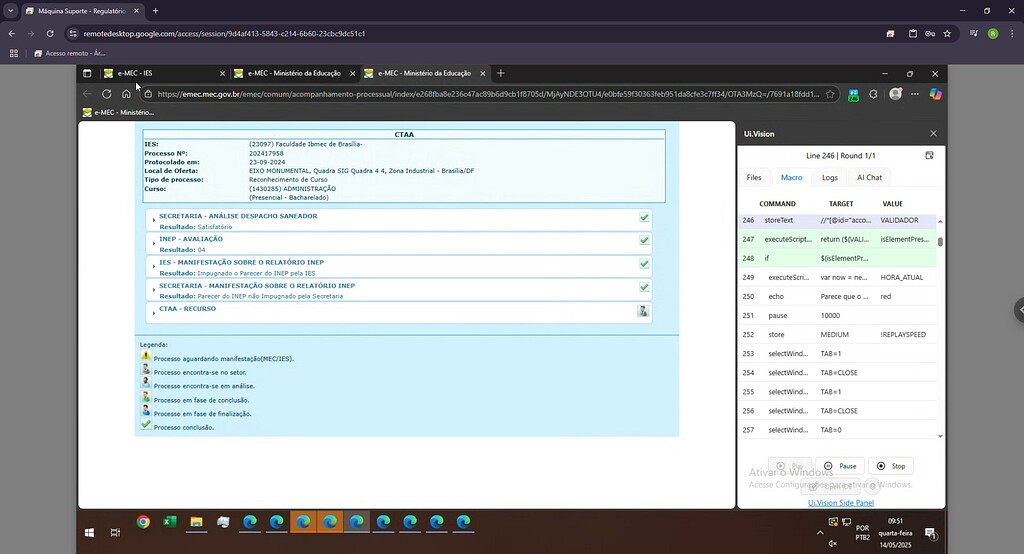Open the Edge extensions puzzle icon
Screen dimensions: 1024x554
[x=873, y=94]
